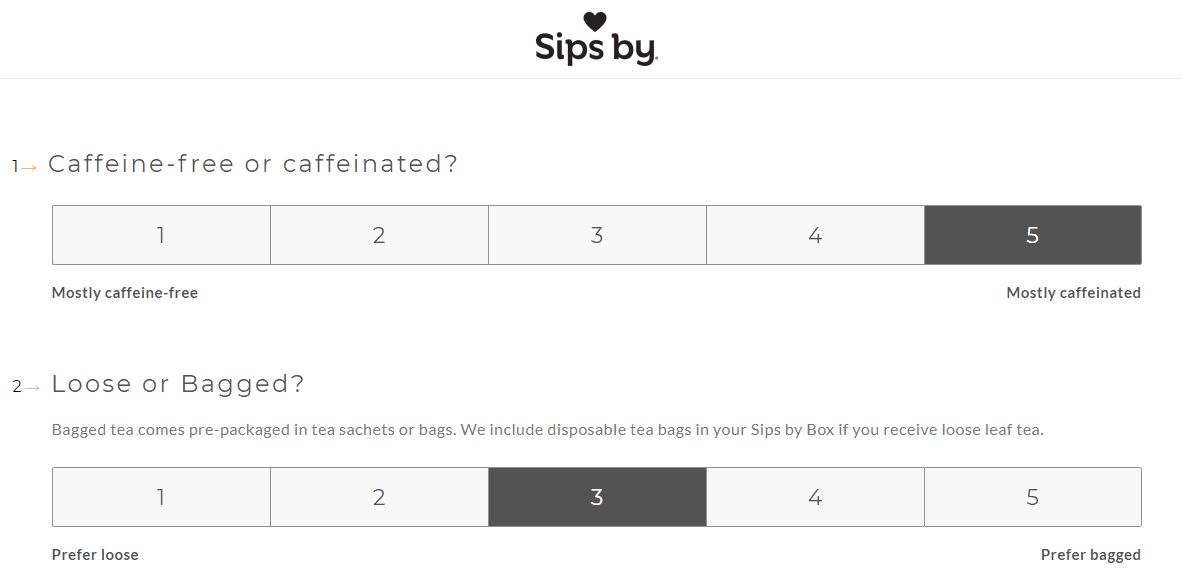
Task: Click the Prefer loose label
Action: click(95, 554)
